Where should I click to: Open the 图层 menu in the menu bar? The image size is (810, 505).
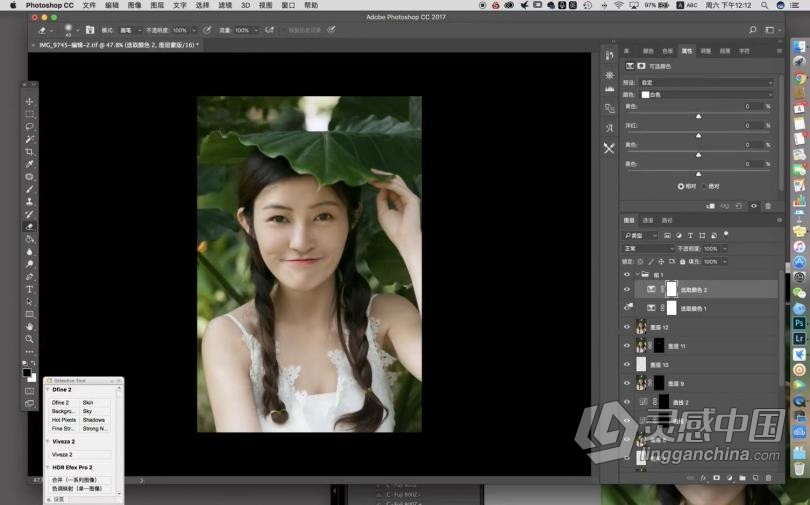[157, 5]
